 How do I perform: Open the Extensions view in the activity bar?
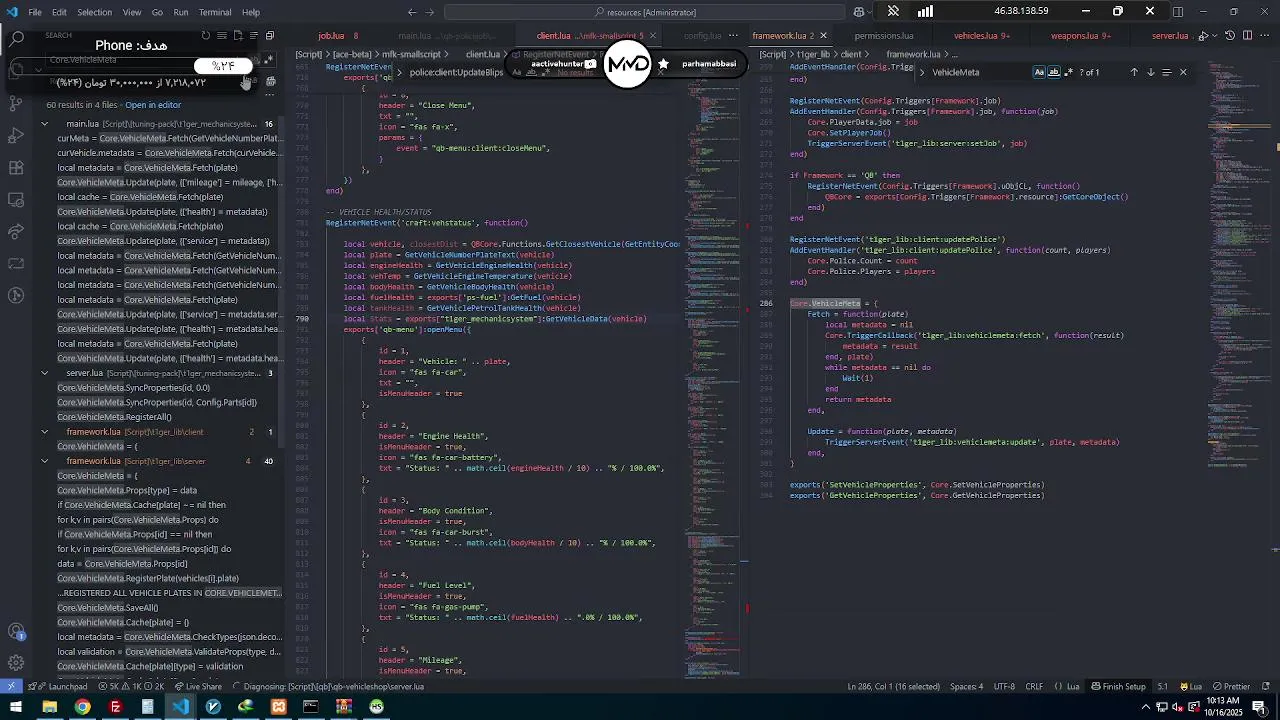coord(16,167)
